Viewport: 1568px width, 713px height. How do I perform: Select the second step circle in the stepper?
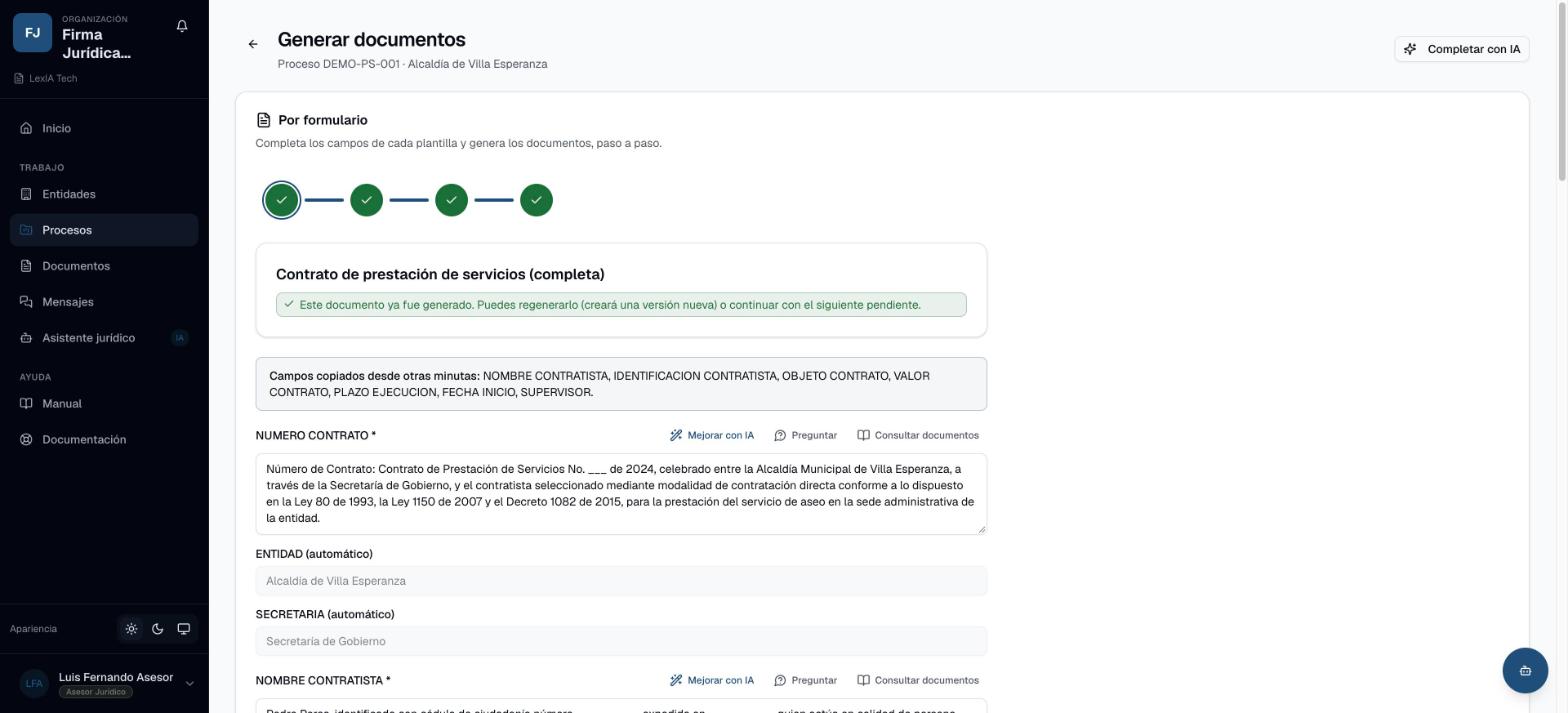pyautogui.click(x=367, y=200)
